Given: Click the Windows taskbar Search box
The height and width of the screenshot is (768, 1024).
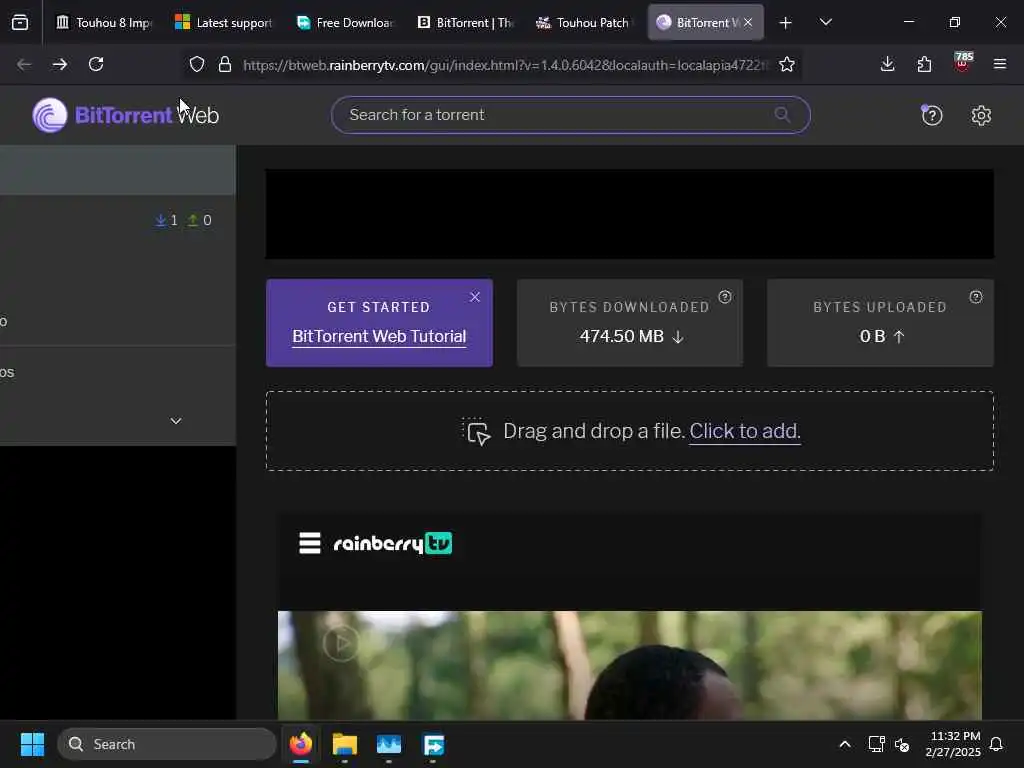Looking at the screenshot, I should point(167,744).
